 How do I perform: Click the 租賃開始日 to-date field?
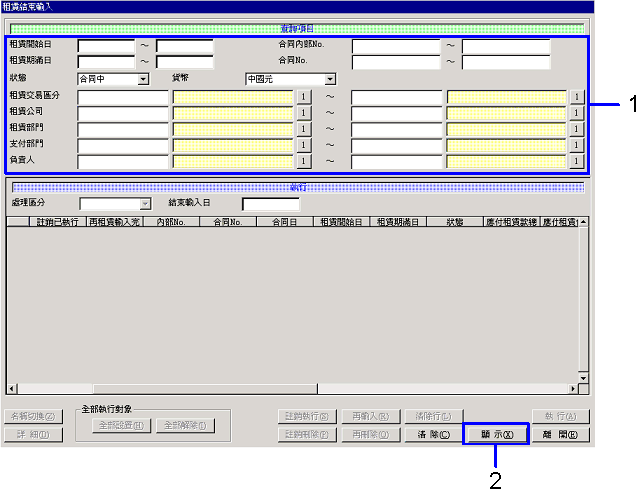pos(184,46)
